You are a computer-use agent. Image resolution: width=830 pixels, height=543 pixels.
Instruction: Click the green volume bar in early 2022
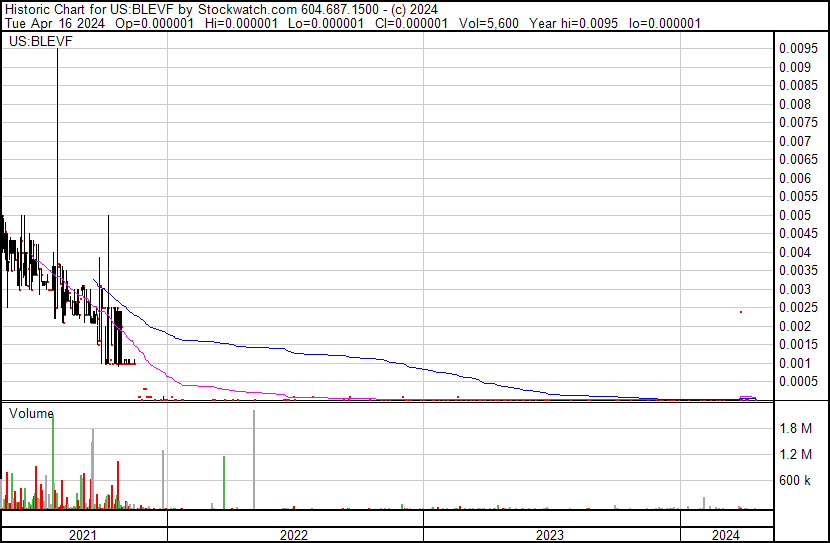point(224,483)
